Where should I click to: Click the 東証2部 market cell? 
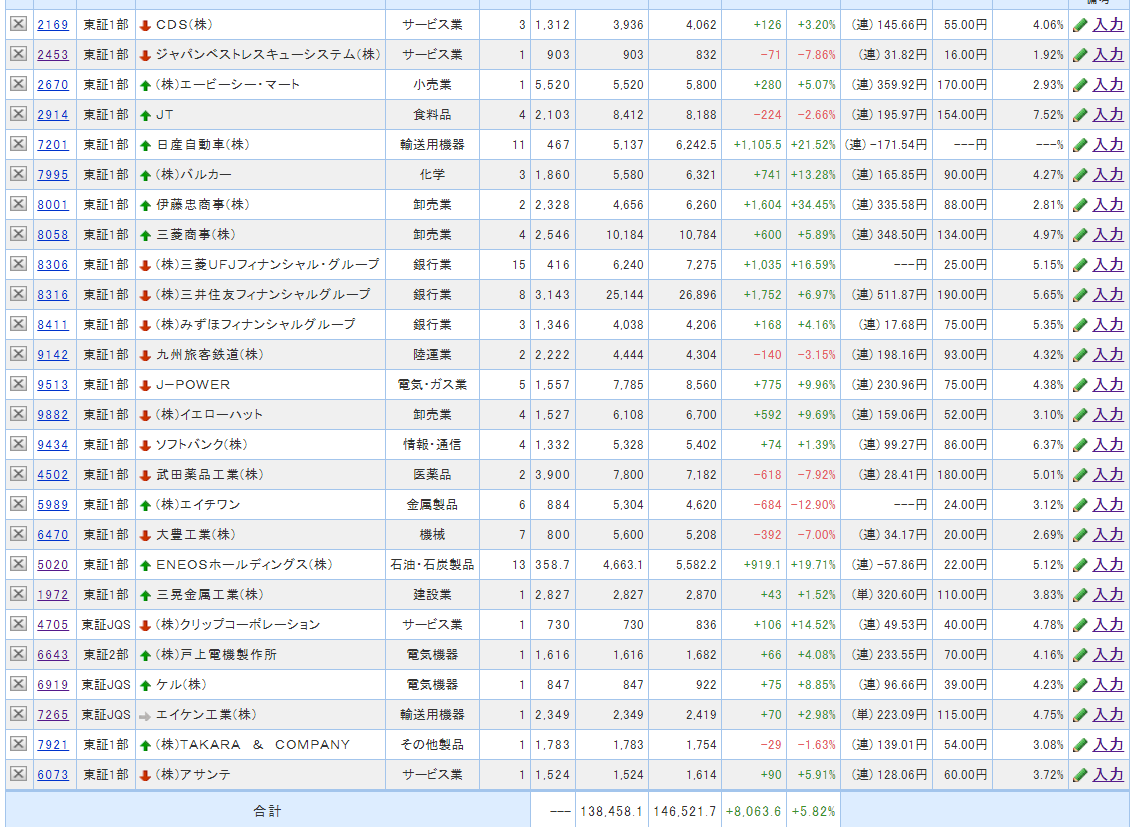point(106,655)
